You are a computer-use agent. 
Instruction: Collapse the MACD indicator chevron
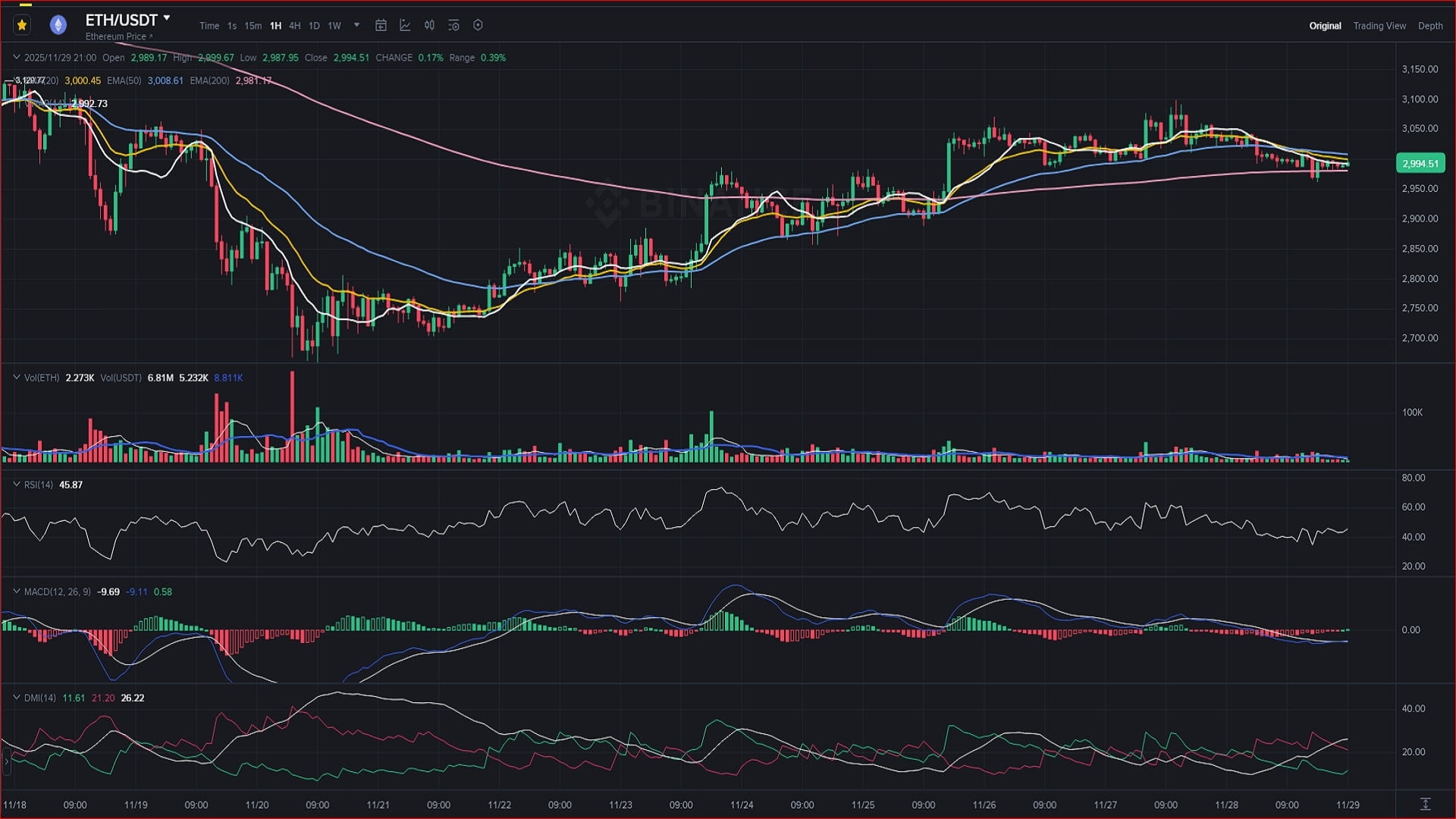tap(16, 591)
